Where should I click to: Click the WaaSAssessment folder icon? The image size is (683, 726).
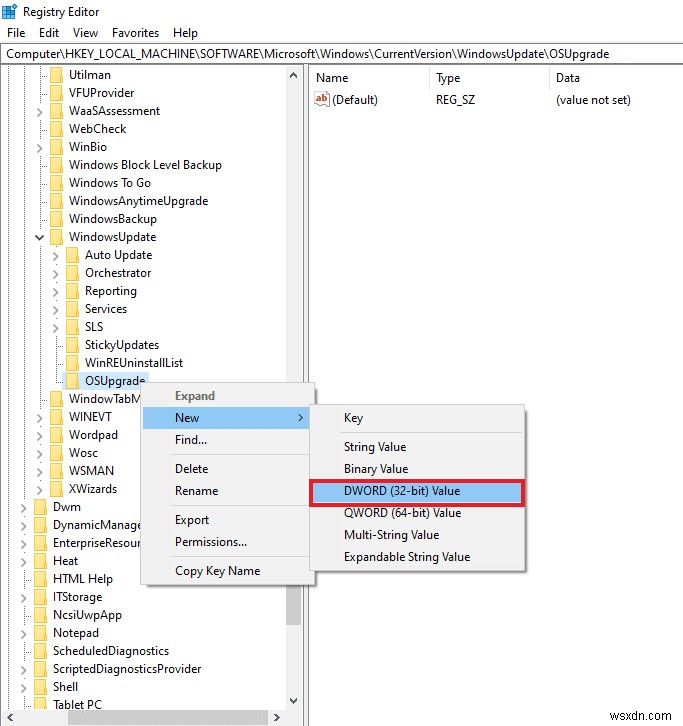(56, 111)
